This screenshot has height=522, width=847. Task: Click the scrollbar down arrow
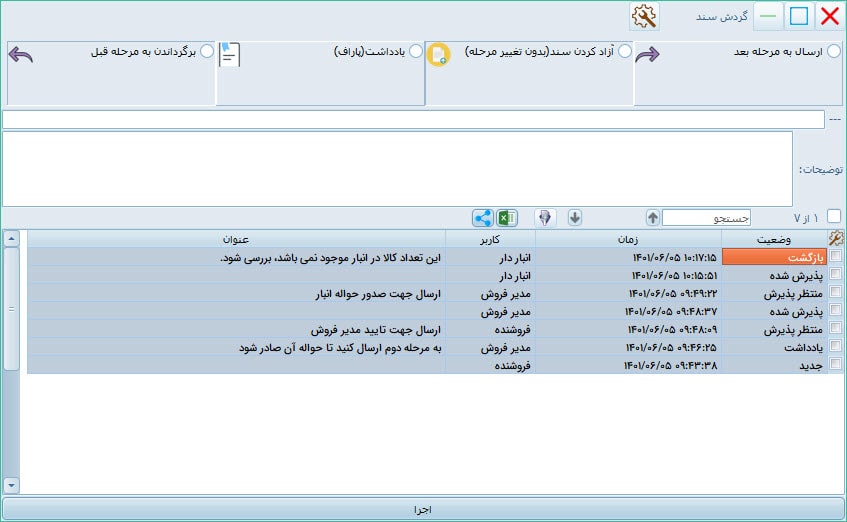[x=11, y=485]
